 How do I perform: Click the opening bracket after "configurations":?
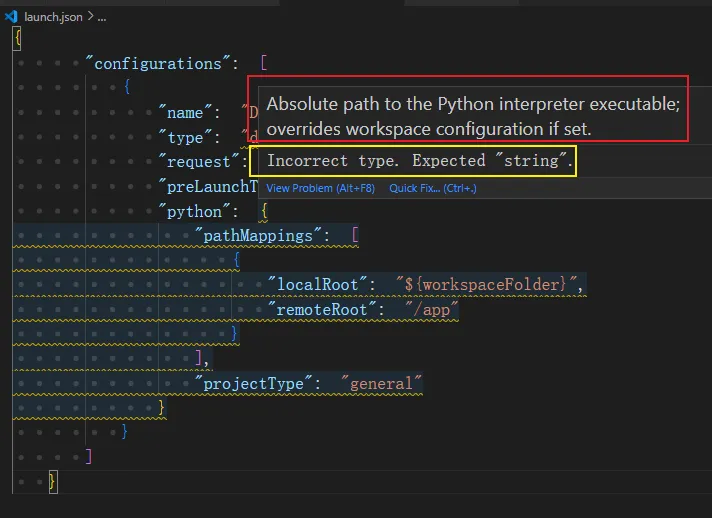[x=264, y=63]
